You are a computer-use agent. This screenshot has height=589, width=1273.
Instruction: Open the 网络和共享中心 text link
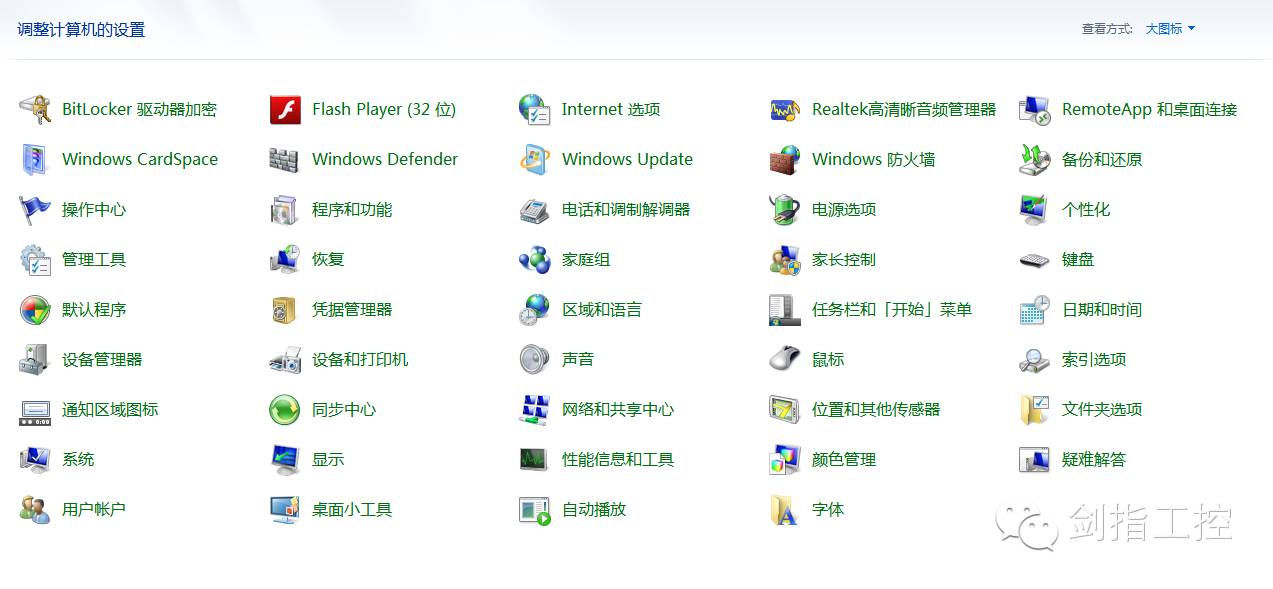click(x=618, y=409)
